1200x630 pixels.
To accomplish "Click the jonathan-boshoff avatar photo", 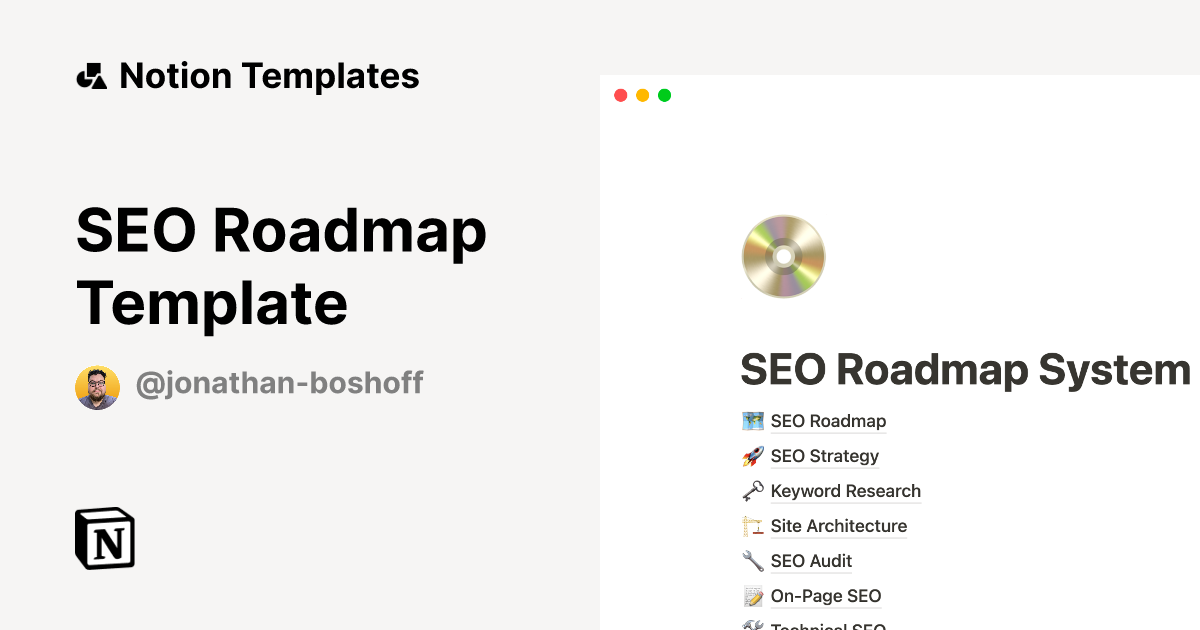I will [97, 387].
